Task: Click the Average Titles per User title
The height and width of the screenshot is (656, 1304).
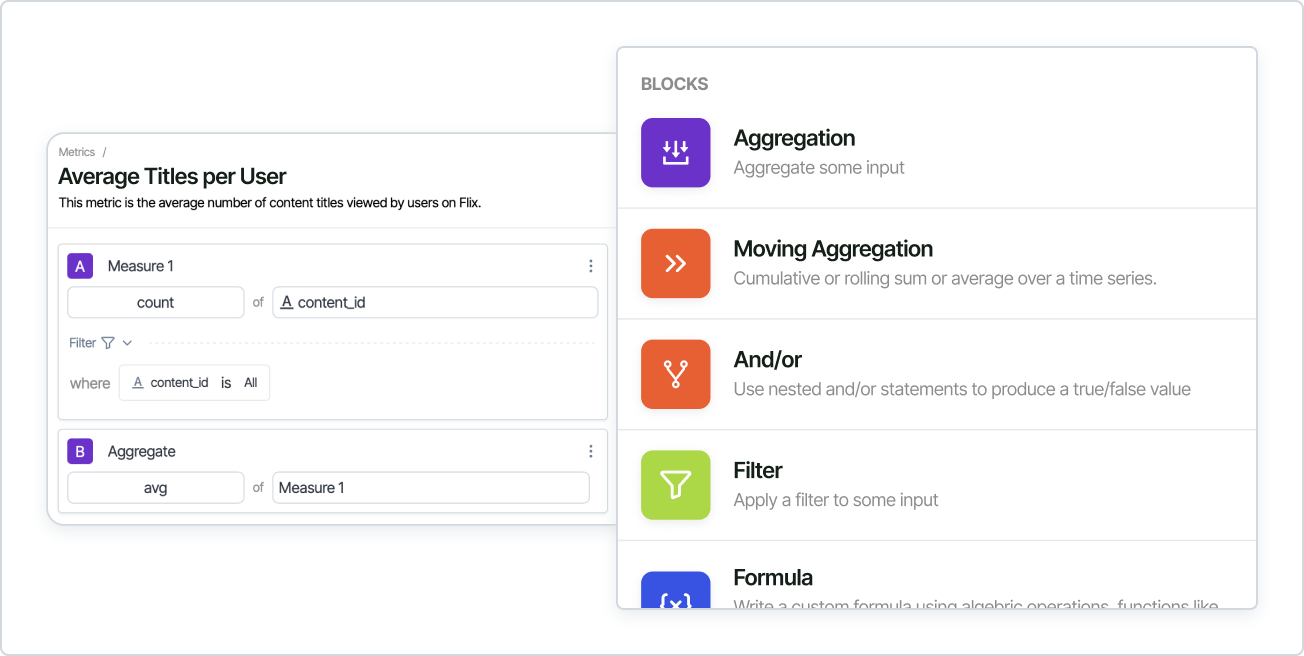Action: tap(172, 177)
